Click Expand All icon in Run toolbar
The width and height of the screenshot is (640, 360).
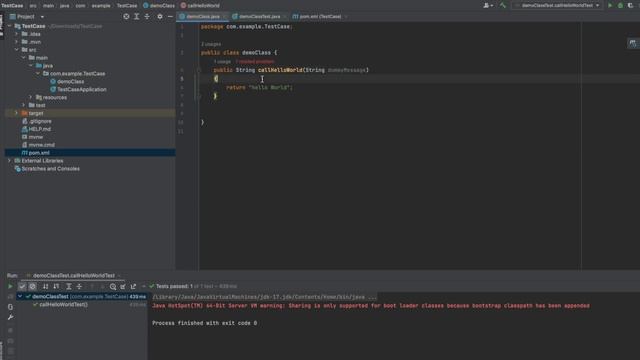point(69,287)
